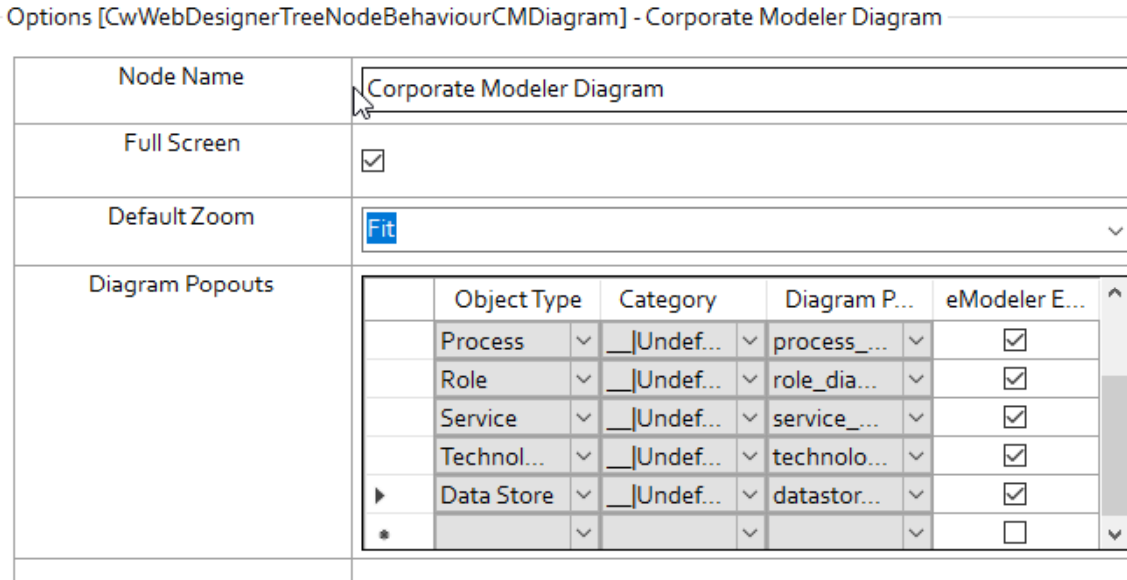Select the Data Store row indicator arrow

point(381,495)
